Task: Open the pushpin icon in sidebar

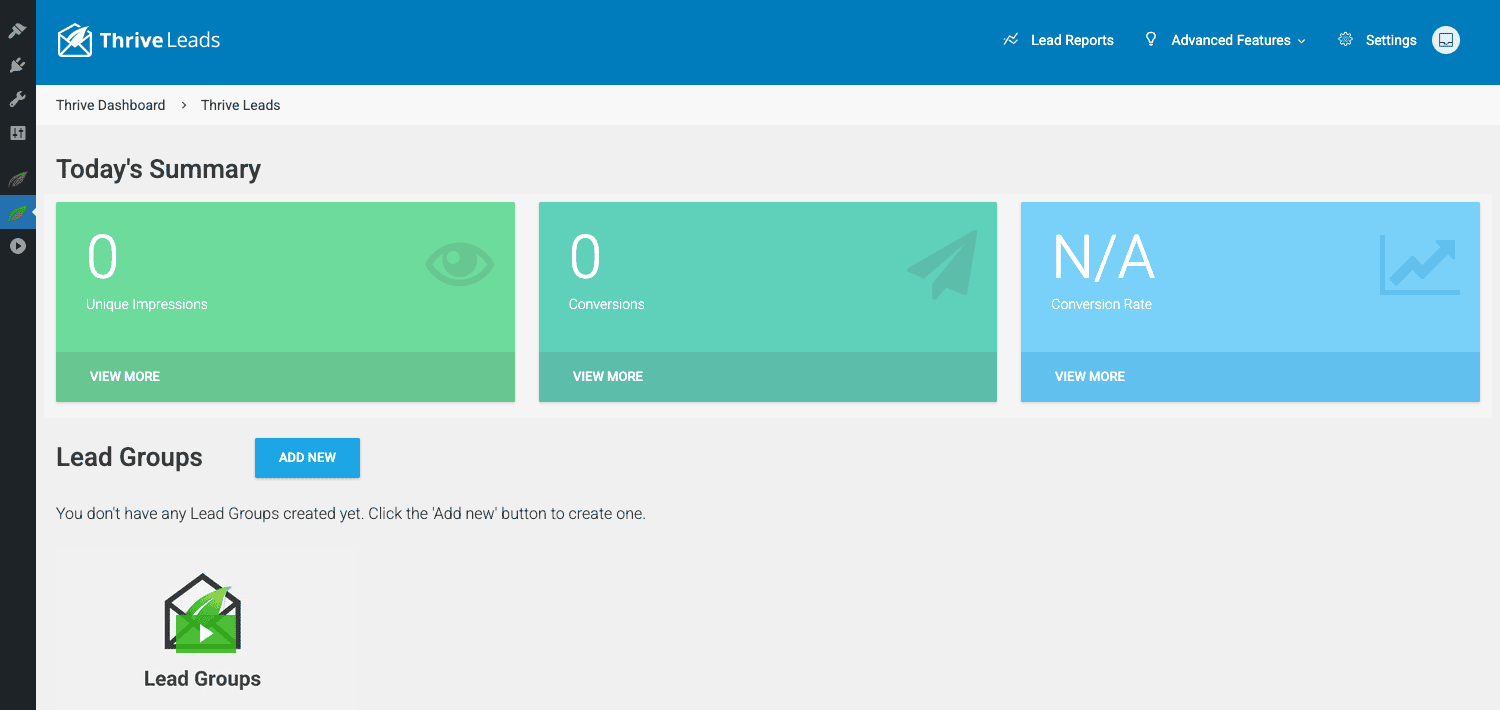Action: pyautogui.click(x=17, y=31)
